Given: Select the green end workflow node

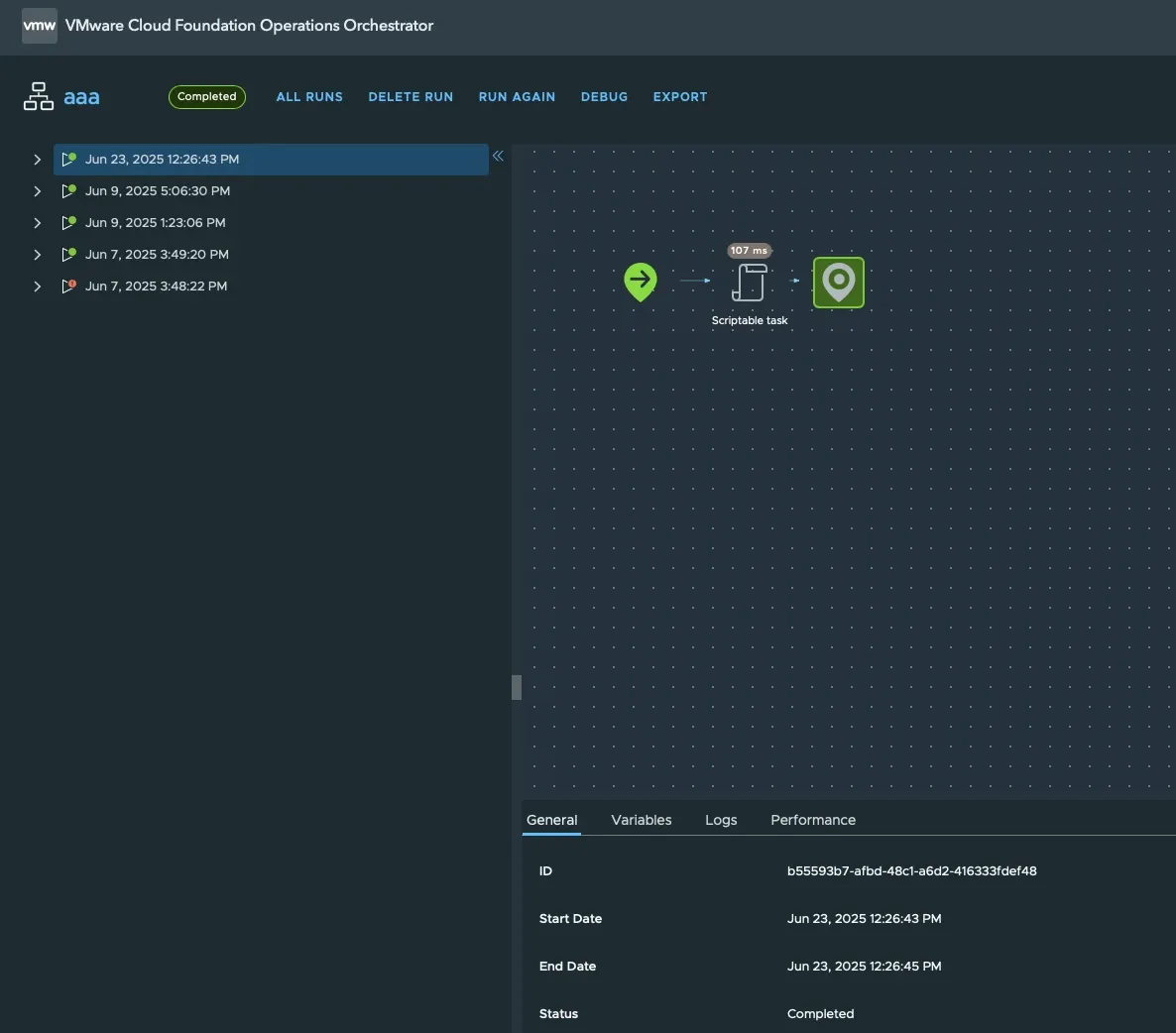Looking at the screenshot, I should (839, 283).
